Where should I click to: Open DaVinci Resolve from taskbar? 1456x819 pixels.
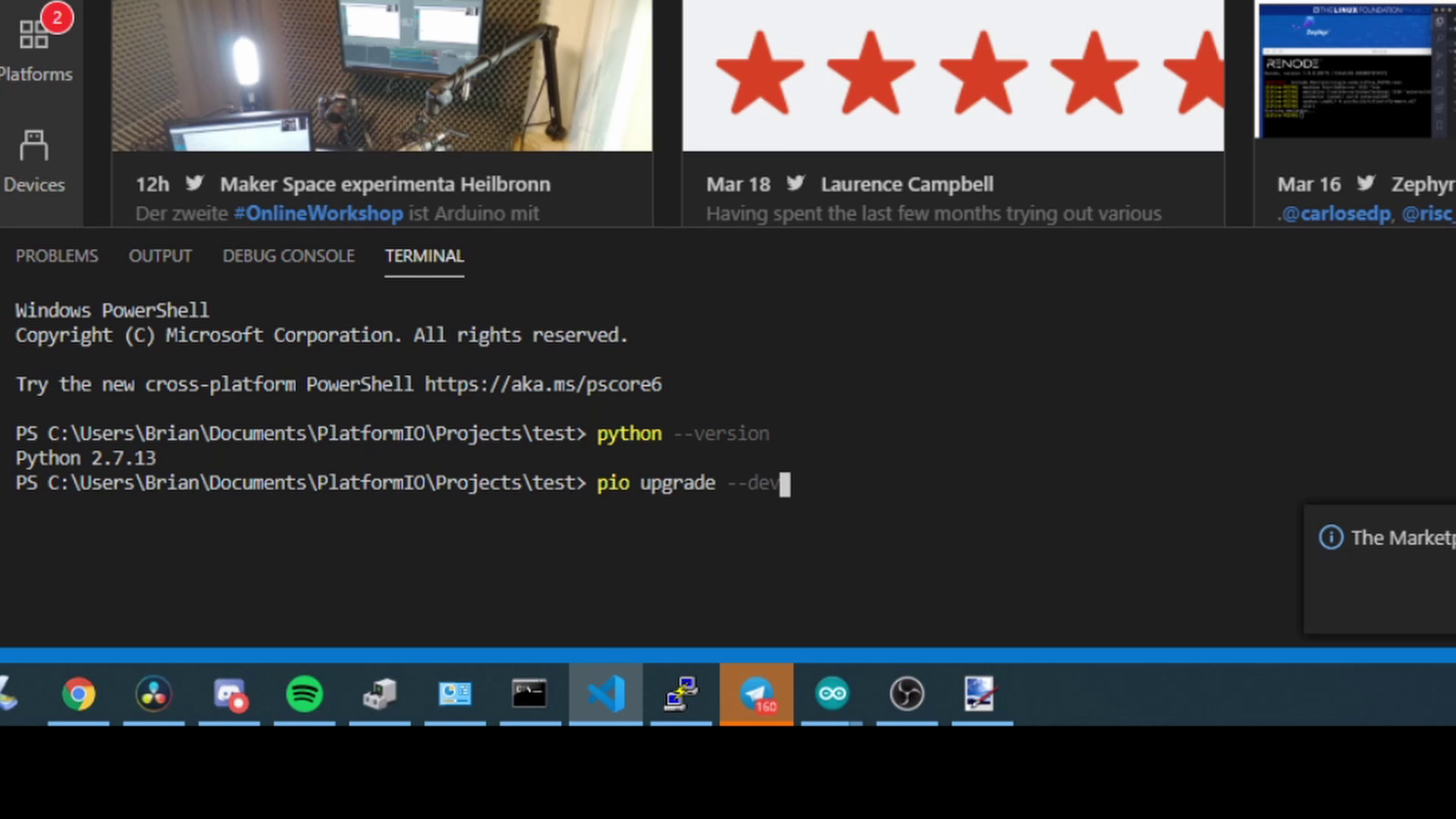tap(153, 694)
